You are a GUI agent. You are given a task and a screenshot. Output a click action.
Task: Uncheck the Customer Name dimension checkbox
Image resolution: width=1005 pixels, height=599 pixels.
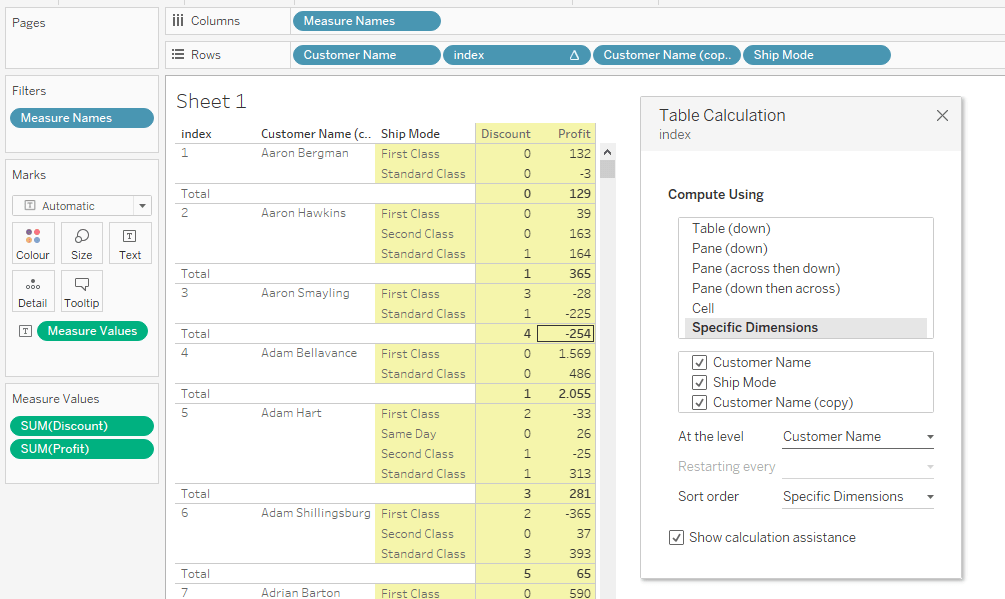[700, 363]
